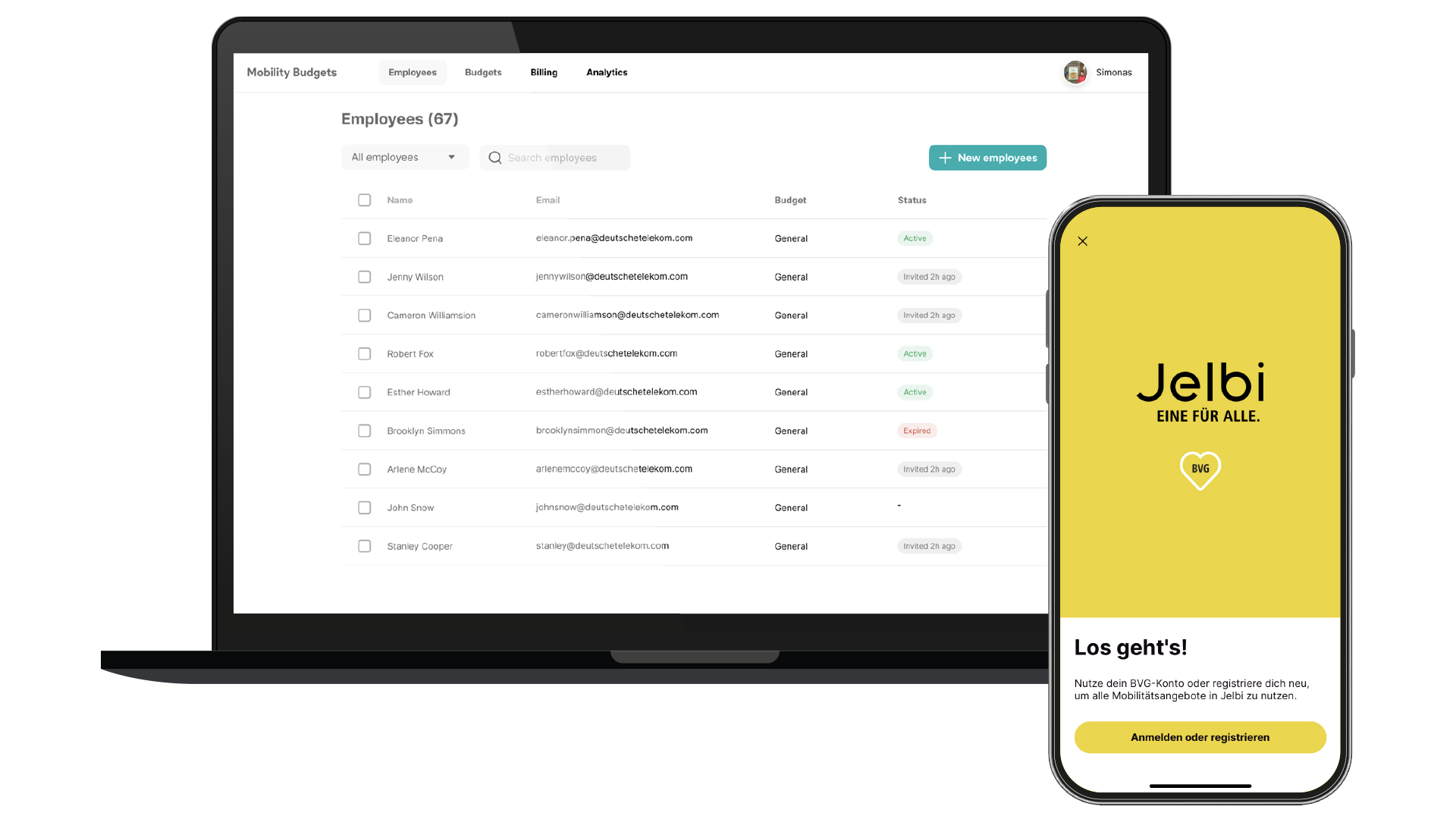Screen dimensions: 1456x819
Task: Switch to the Budgets tab
Action: pos(484,72)
